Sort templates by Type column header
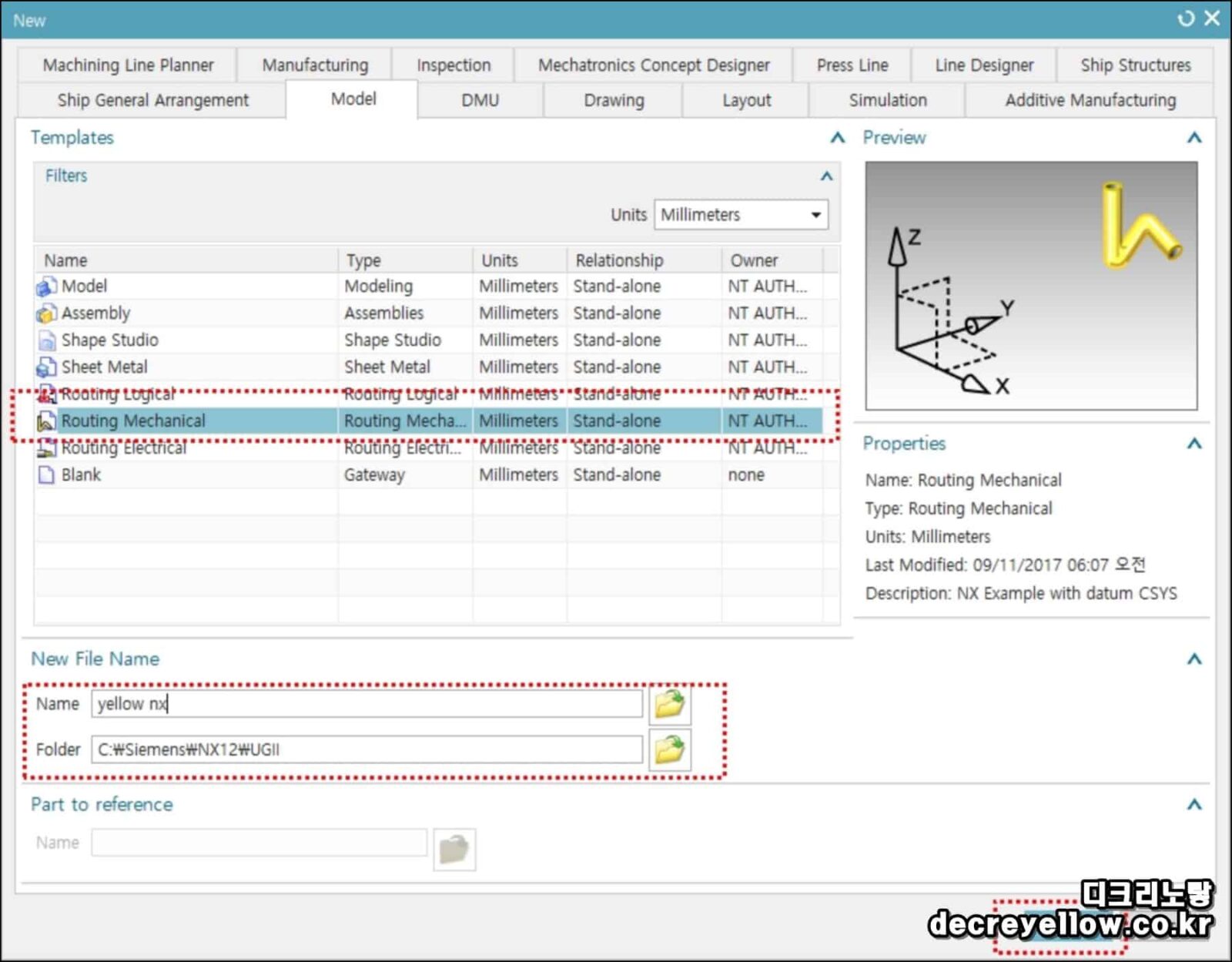The width and height of the screenshot is (1232, 962). point(405,260)
